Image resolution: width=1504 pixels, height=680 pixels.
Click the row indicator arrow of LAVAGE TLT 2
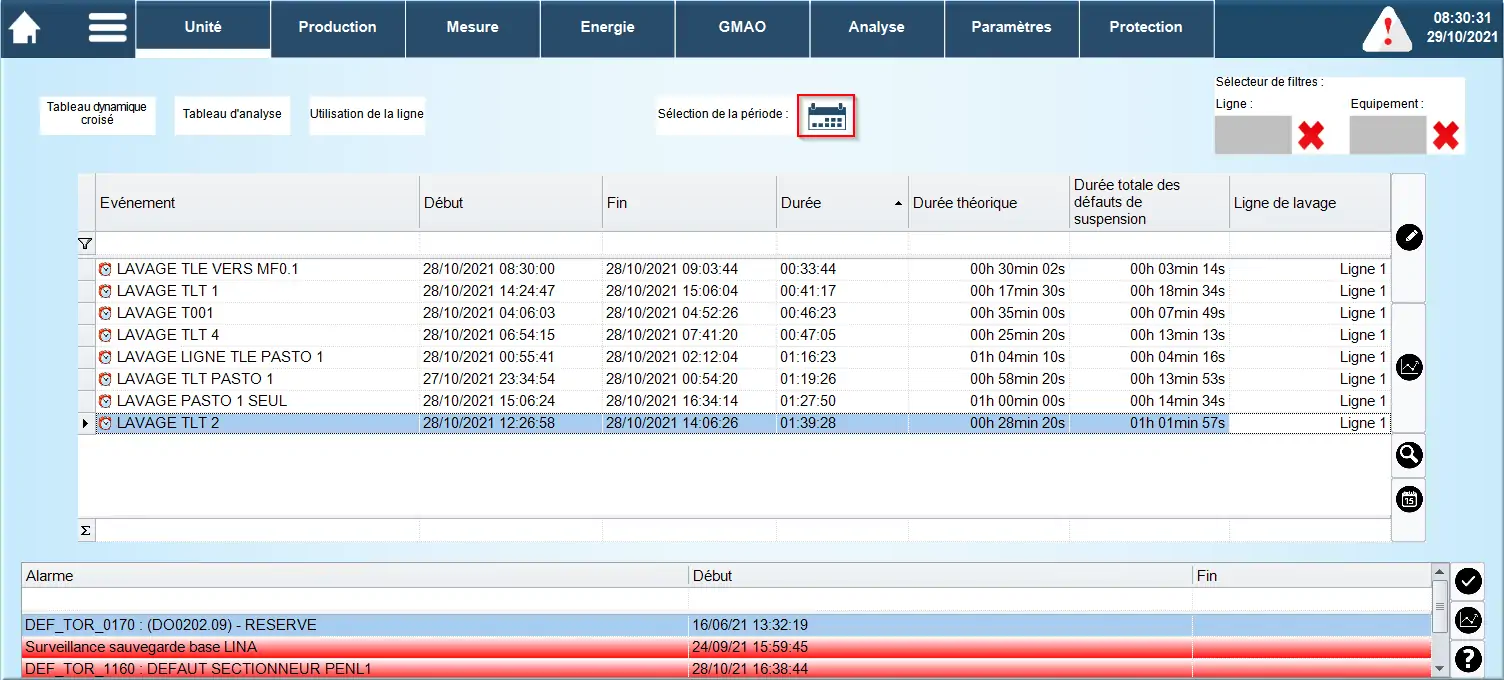pyautogui.click(x=85, y=423)
